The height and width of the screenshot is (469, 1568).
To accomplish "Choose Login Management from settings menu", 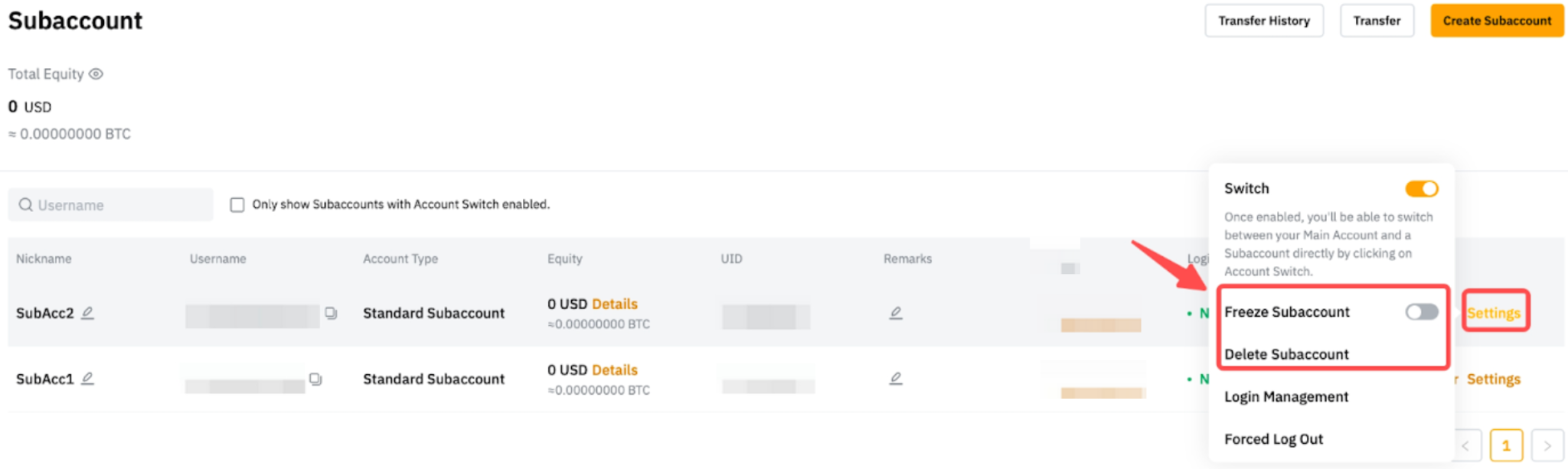I will [1286, 396].
